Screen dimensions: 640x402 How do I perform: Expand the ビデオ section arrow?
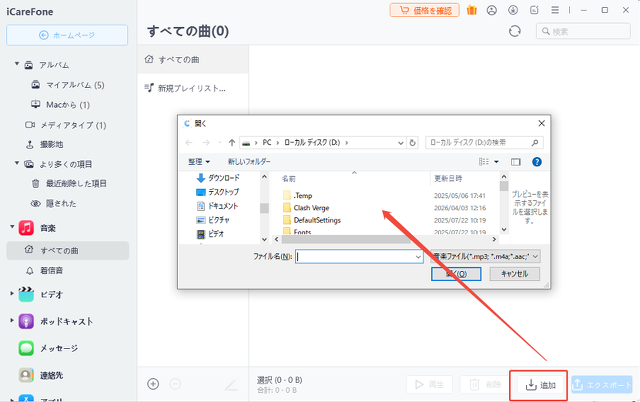pyautogui.click(x=12, y=293)
